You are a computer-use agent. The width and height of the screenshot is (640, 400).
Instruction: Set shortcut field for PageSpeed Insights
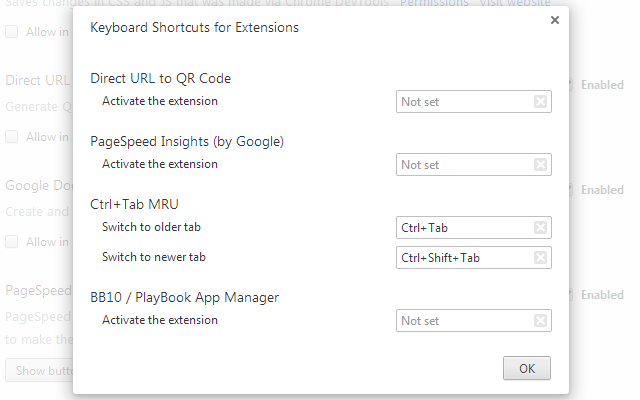tap(473, 164)
